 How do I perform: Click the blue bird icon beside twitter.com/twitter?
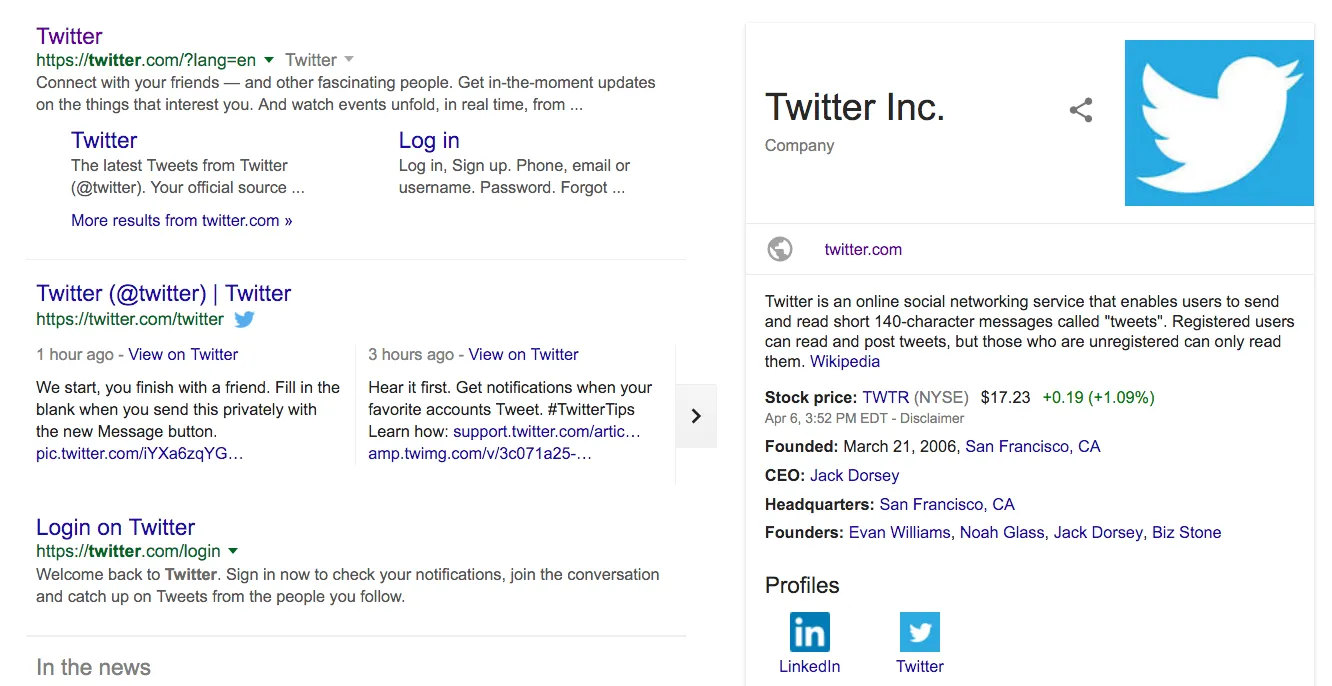coord(245,320)
